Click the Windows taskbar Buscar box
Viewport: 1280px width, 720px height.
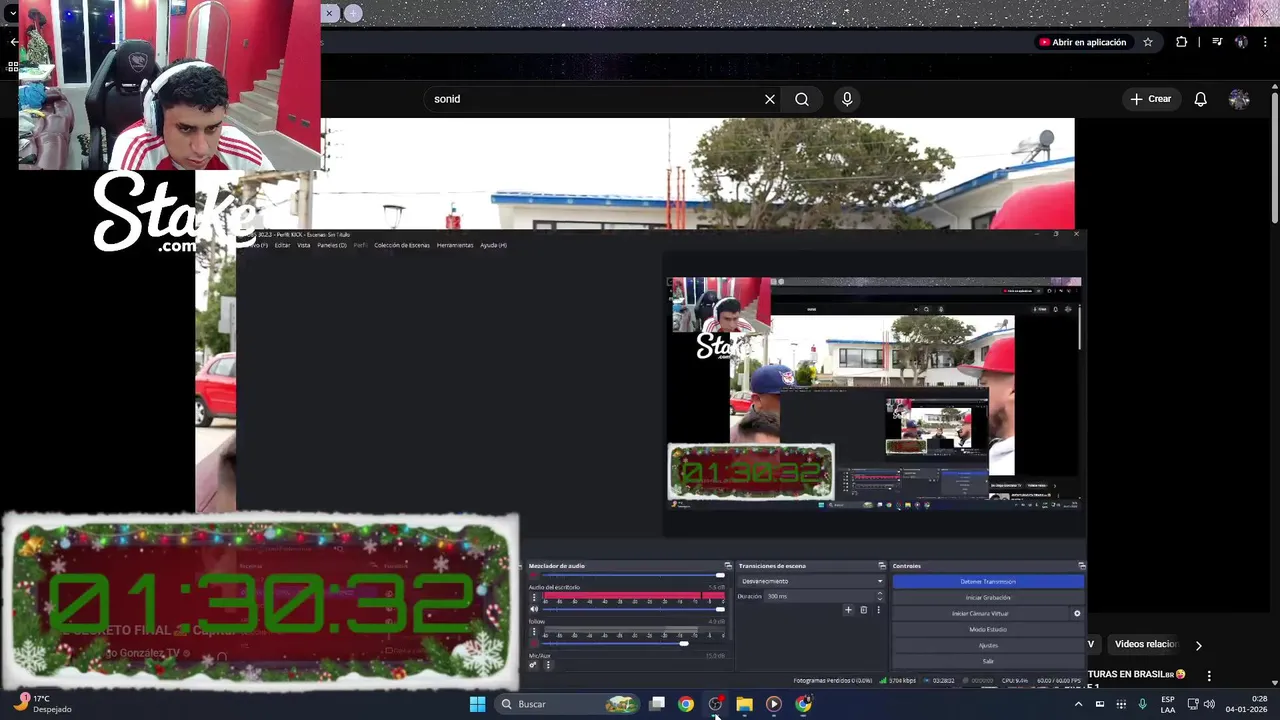click(x=567, y=704)
